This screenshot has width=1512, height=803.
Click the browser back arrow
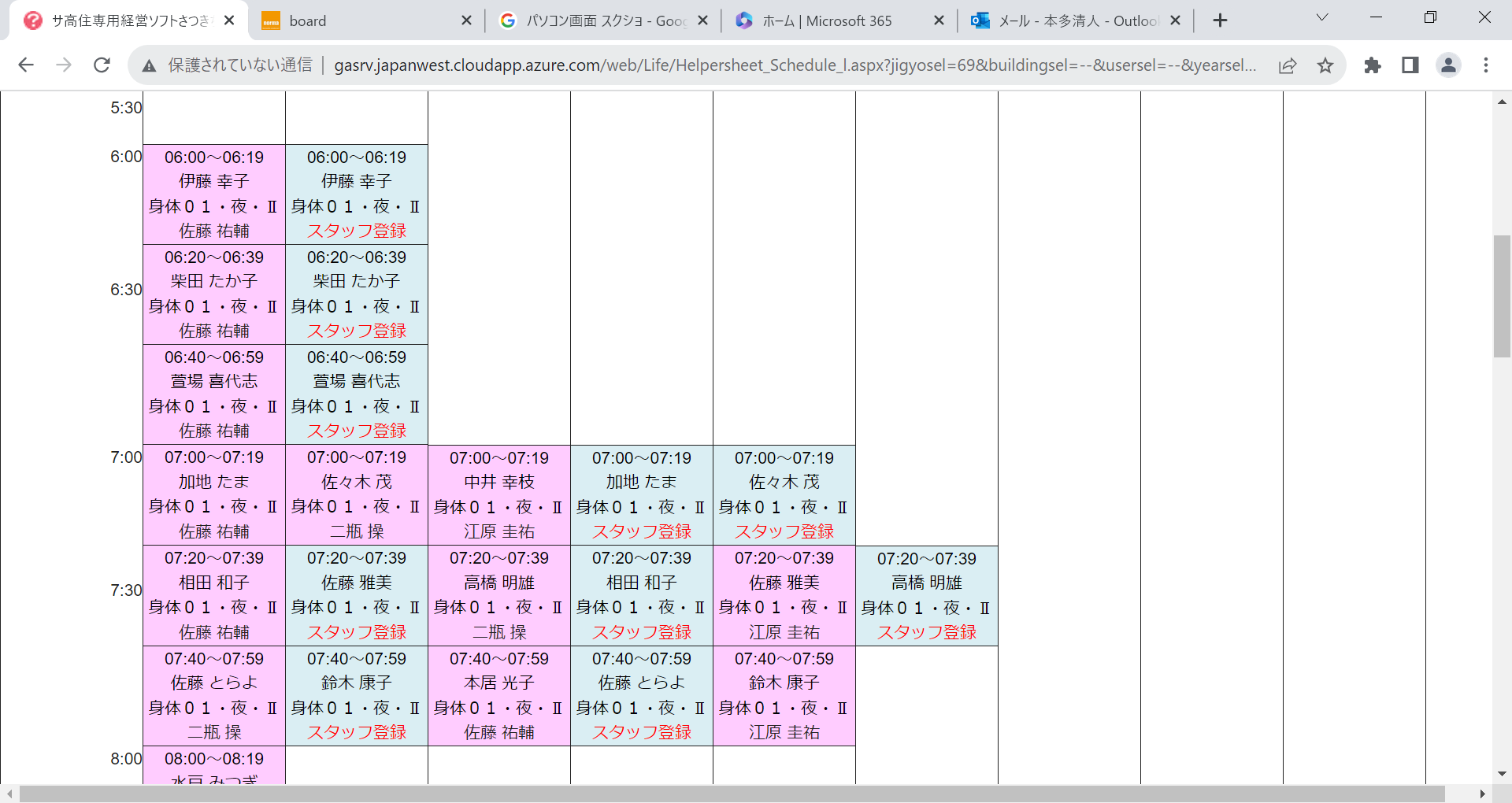point(26,65)
